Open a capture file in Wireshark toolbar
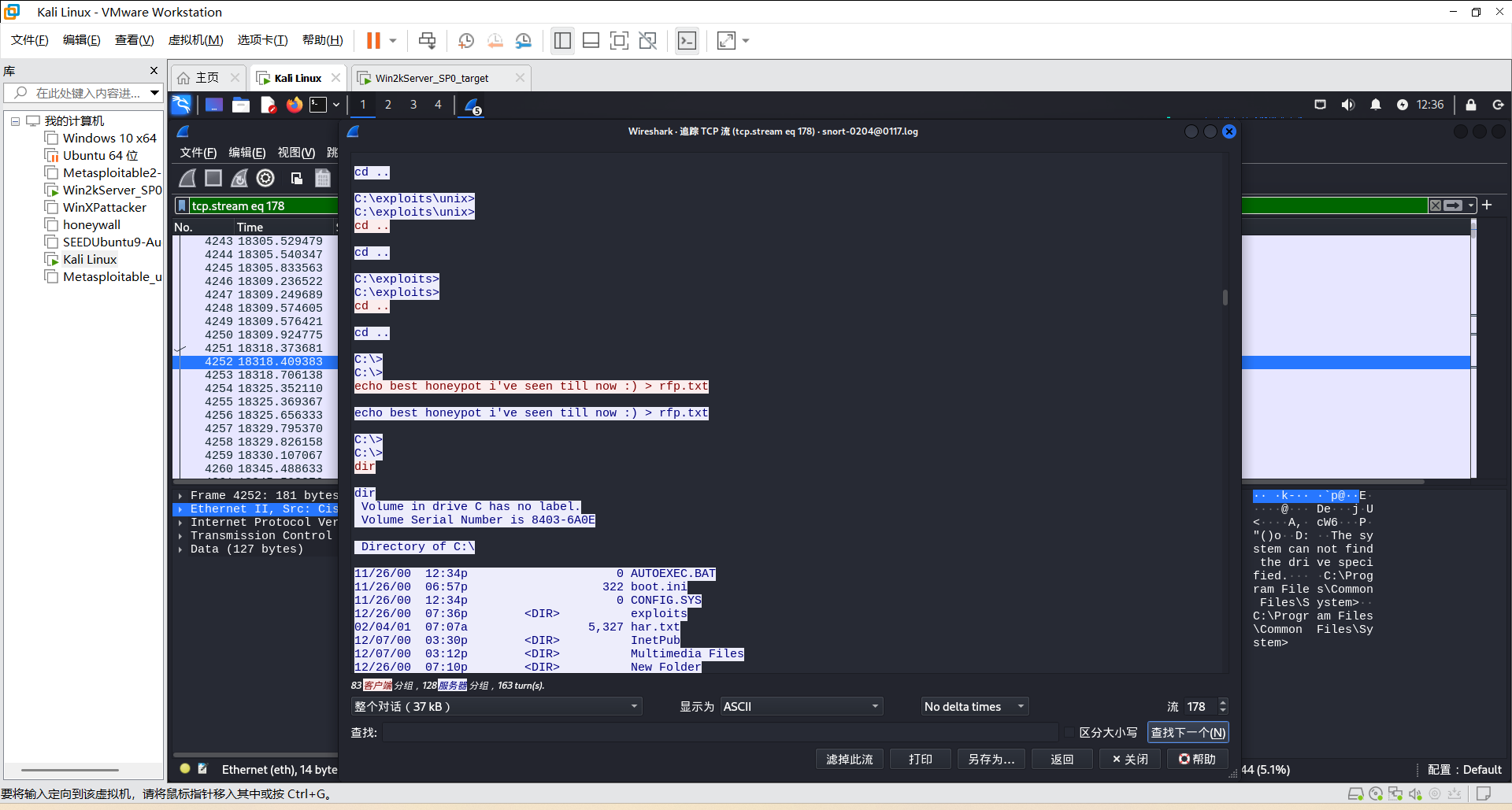 coord(297,179)
